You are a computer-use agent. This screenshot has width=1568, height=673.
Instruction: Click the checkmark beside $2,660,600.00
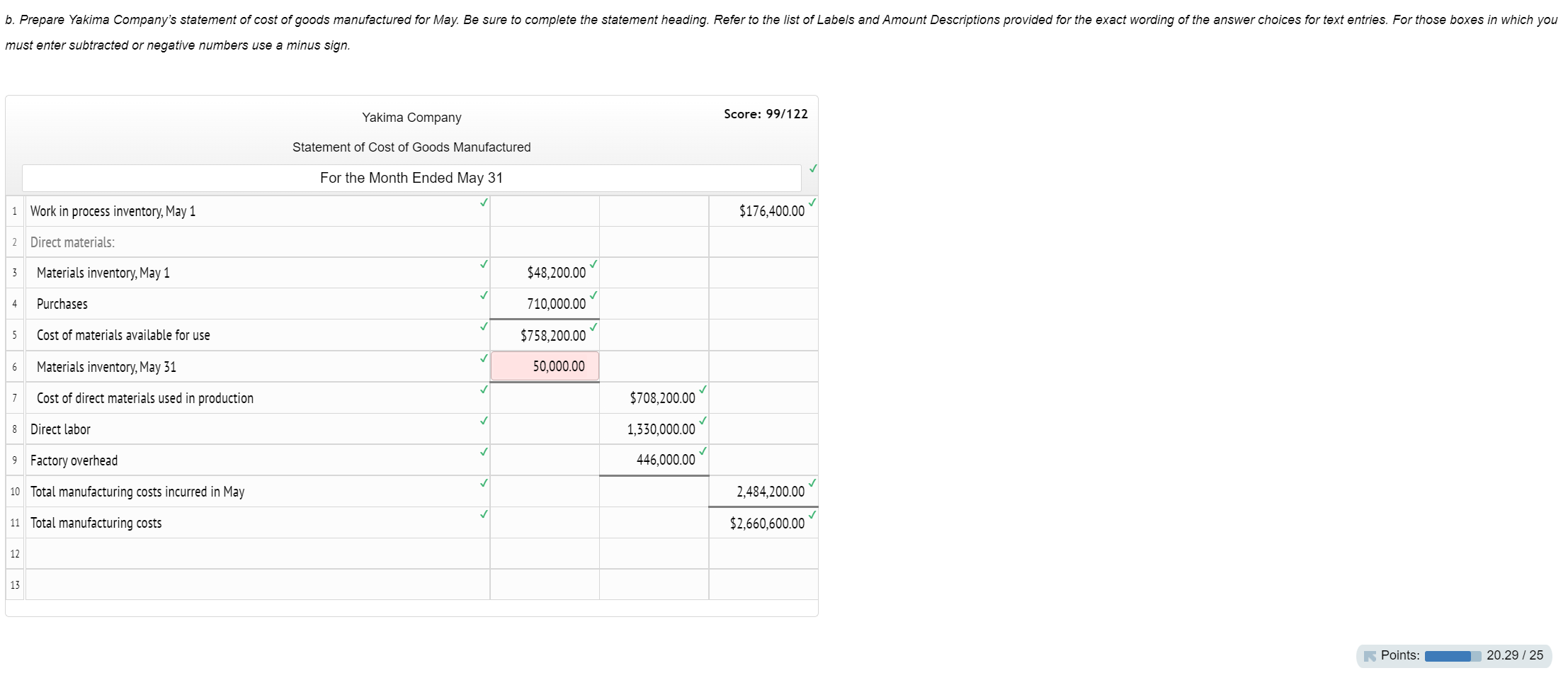pos(812,514)
